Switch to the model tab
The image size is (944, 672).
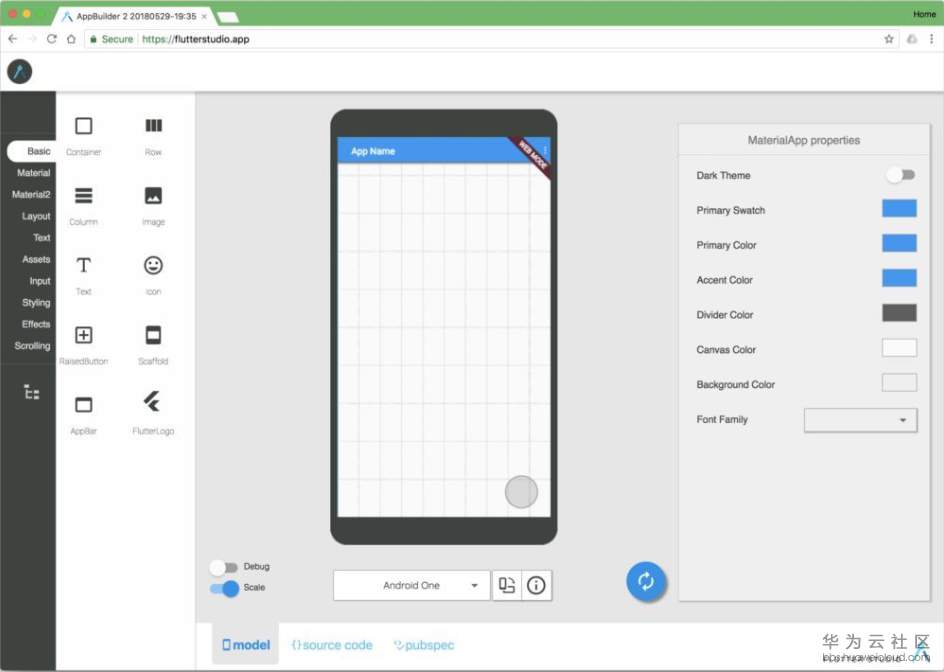click(x=246, y=644)
